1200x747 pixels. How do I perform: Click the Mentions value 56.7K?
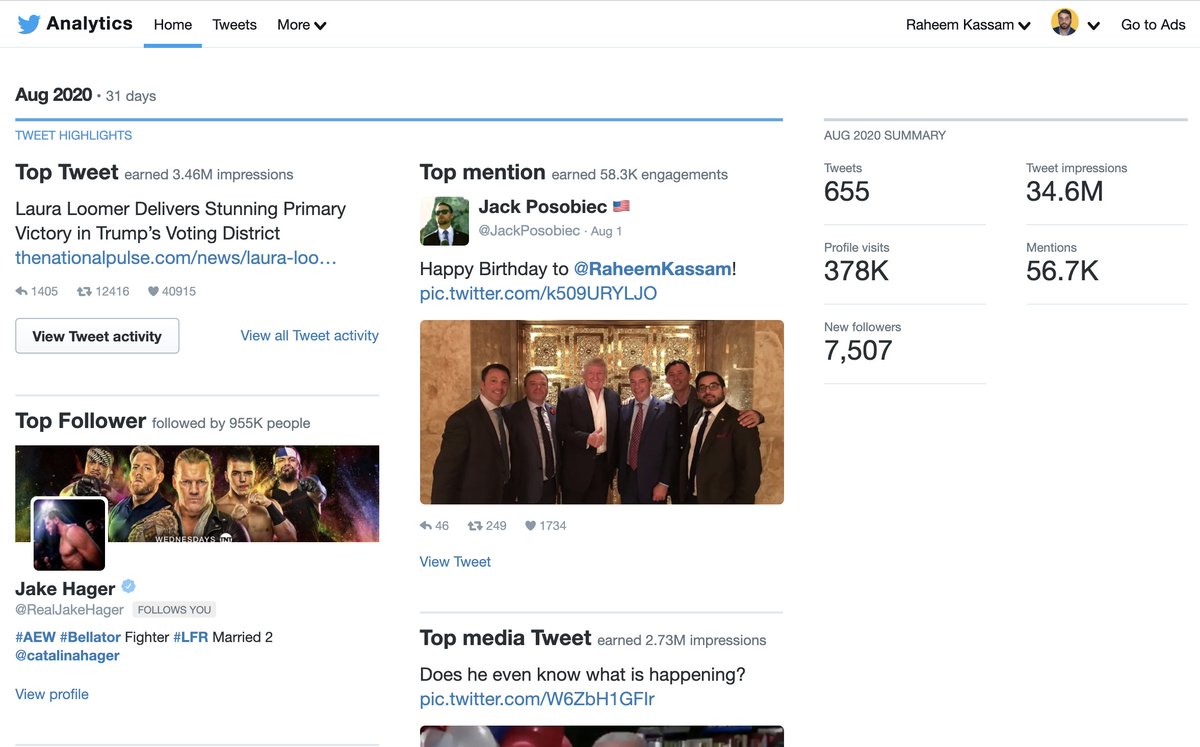pyautogui.click(x=1063, y=271)
